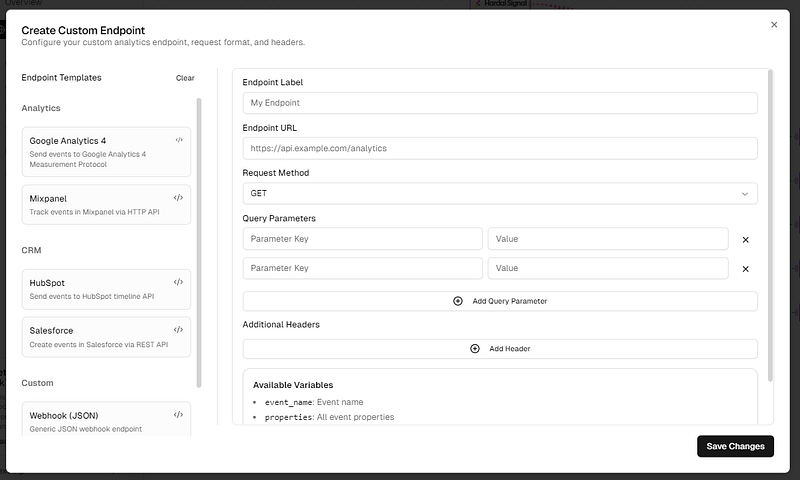800x480 pixels.
Task: Click the first parameter Value field
Action: [x=608, y=239]
